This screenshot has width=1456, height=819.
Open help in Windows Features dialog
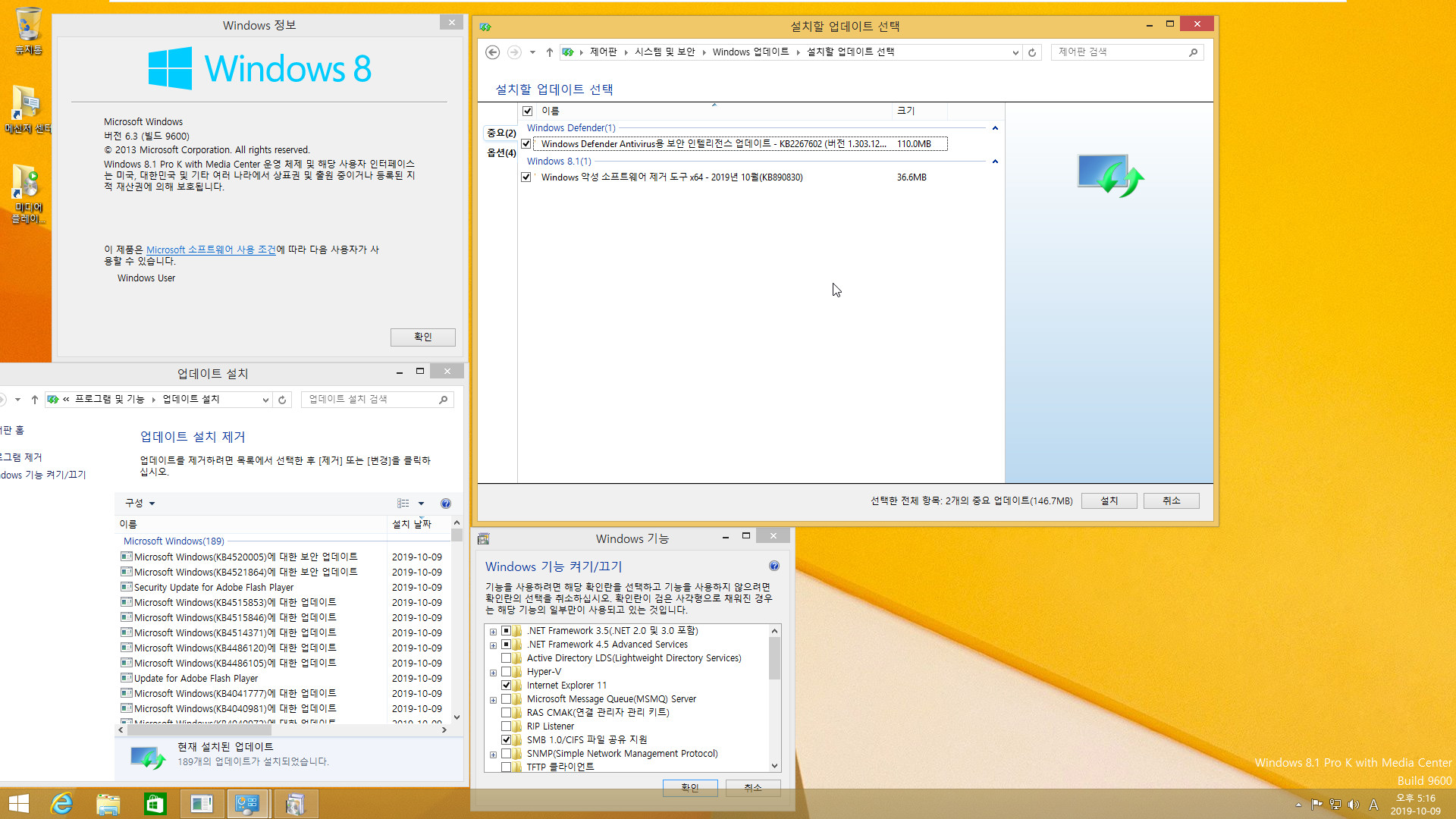pyautogui.click(x=774, y=566)
